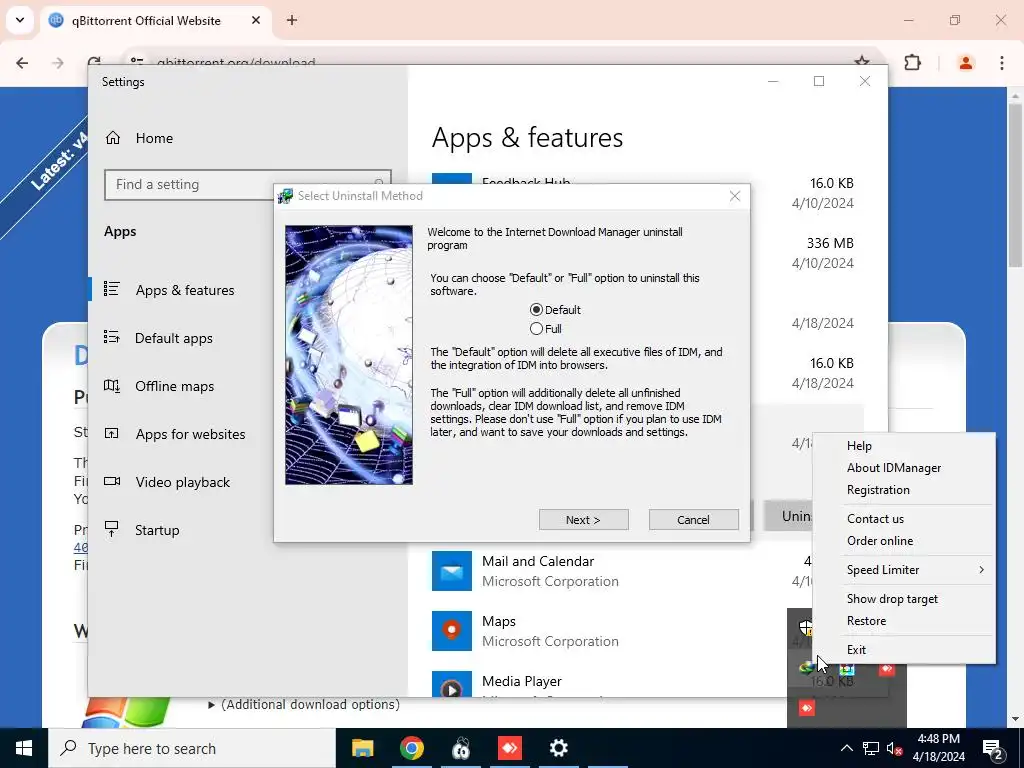Image resolution: width=1024 pixels, height=768 pixels.
Task: Click the Apps & features list icon
Action: point(112,289)
